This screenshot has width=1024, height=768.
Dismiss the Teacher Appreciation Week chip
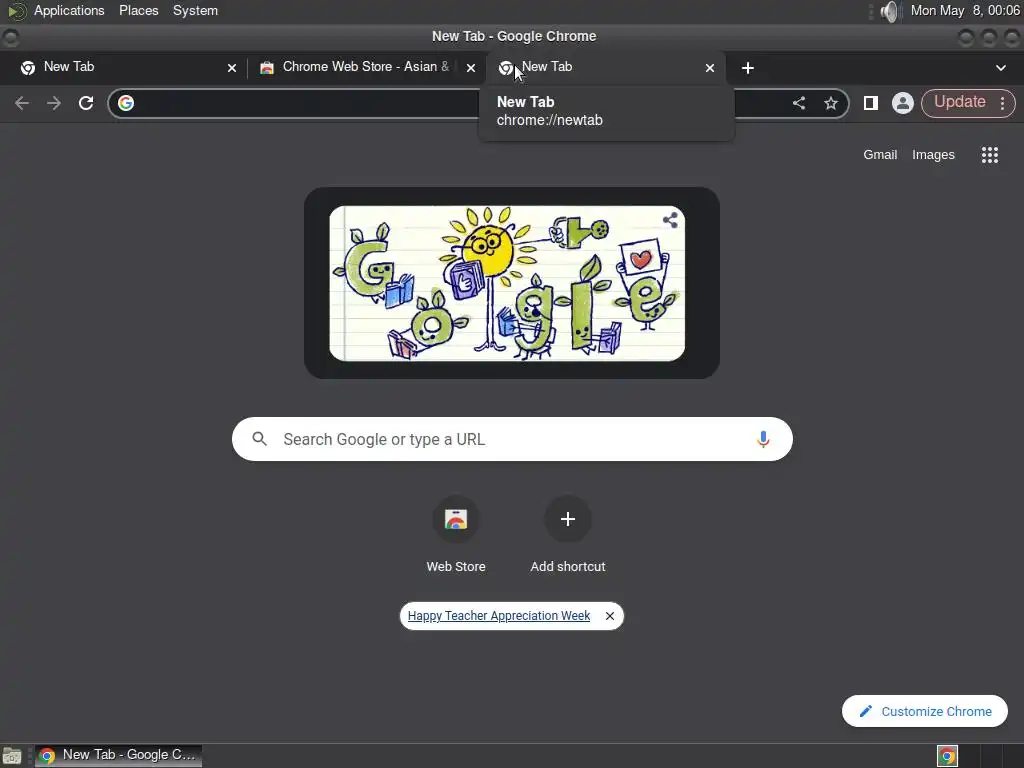click(609, 616)
